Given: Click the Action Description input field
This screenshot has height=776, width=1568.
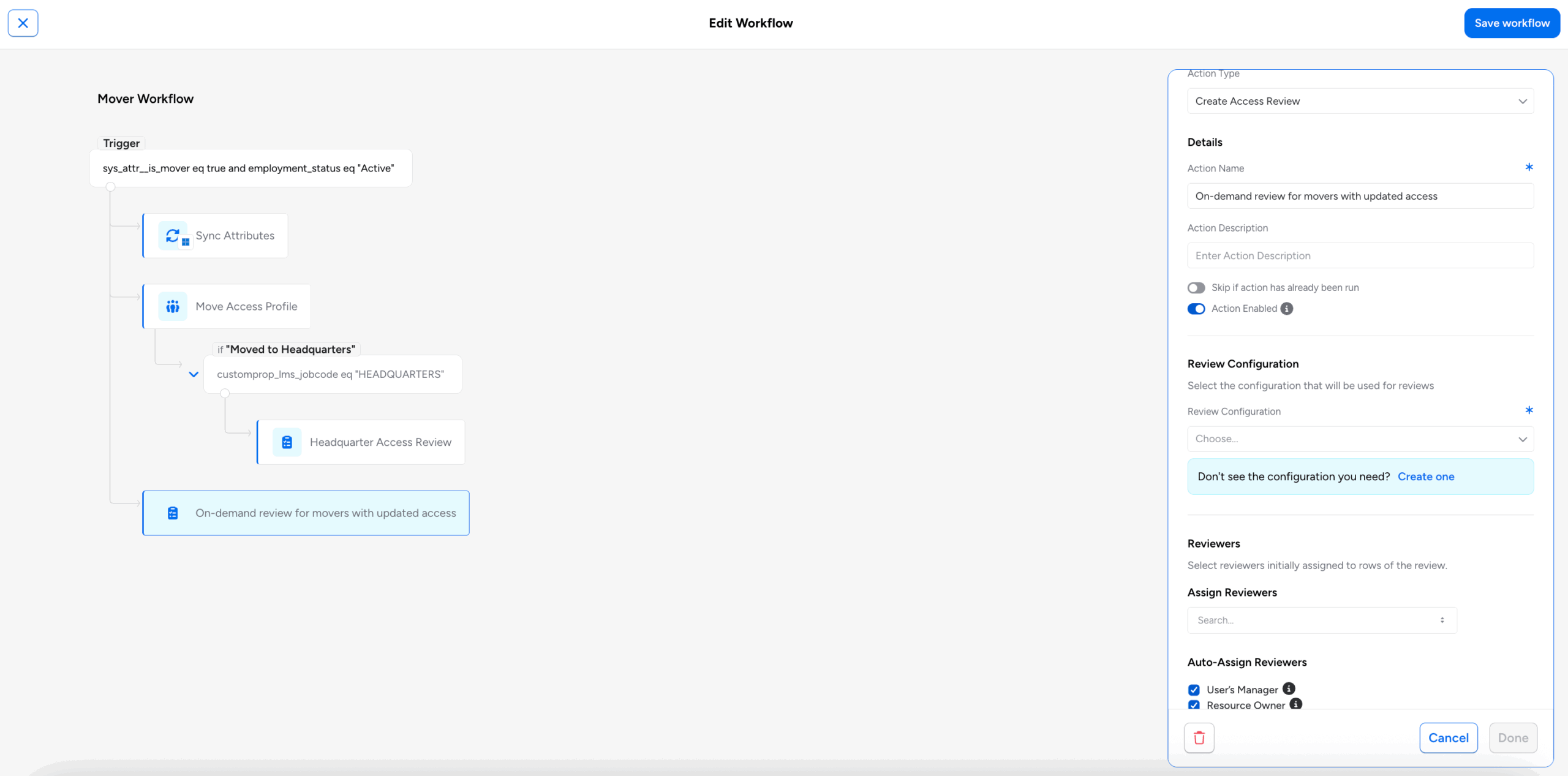Looking at the screenshot, I should click(1360, 255).
